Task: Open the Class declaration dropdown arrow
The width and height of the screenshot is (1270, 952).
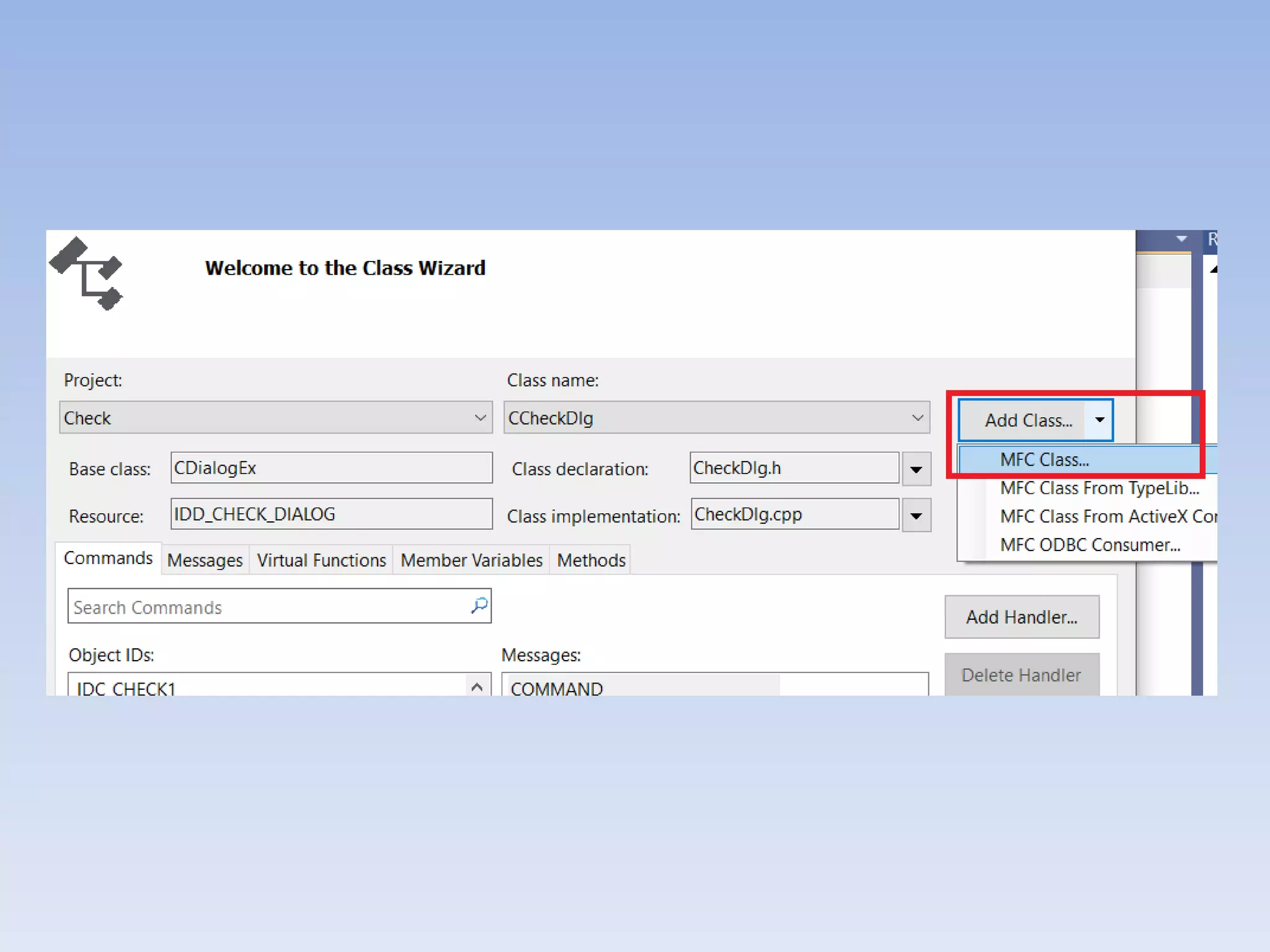Action: 916,469
